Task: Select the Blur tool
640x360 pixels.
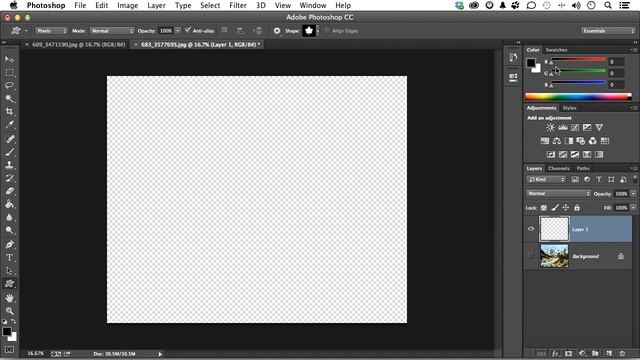Action: pyautogui.click(x=9, y=218)
